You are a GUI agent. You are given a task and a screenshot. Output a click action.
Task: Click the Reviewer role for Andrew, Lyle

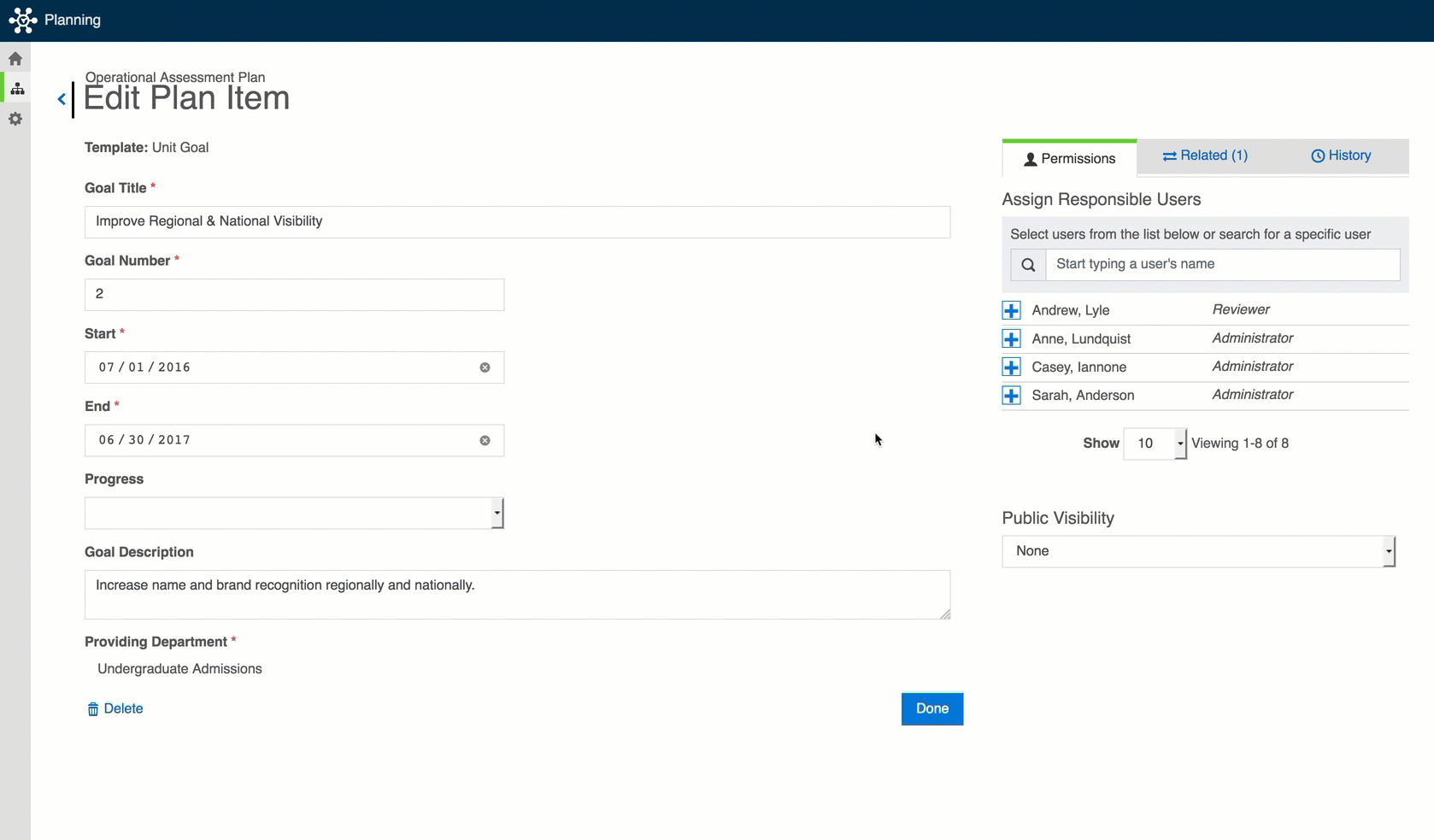point(1241,309)
